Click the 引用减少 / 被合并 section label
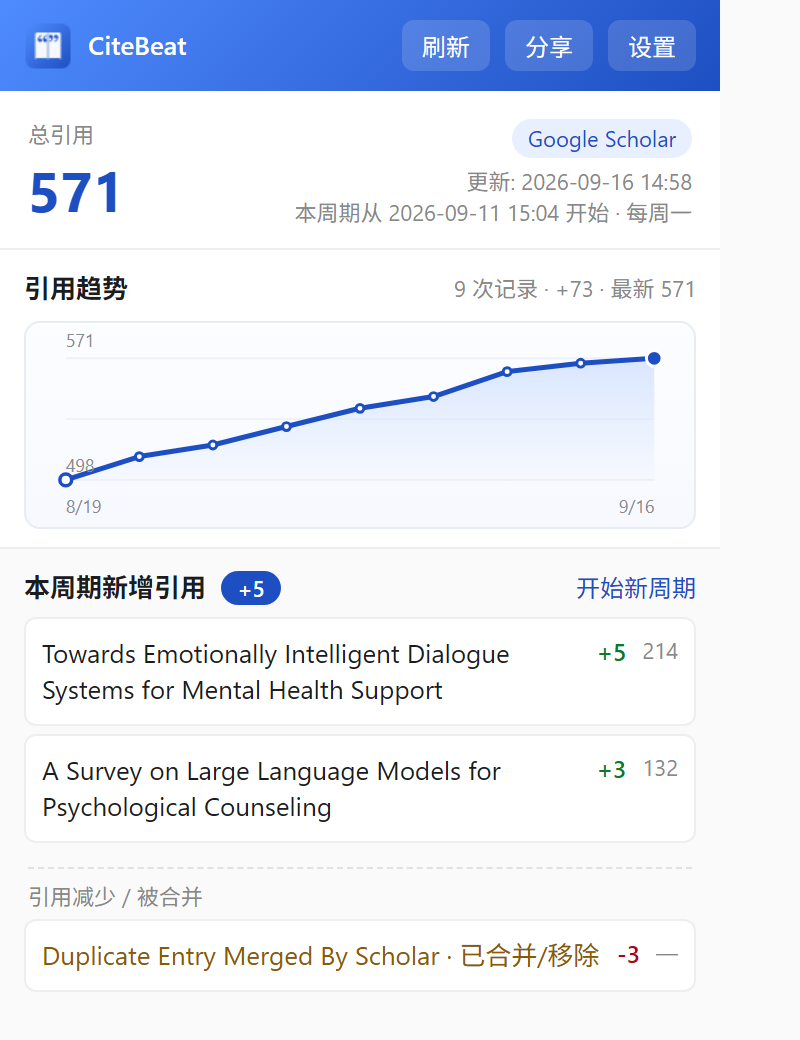800x1040 pixels. pos(115,897)
